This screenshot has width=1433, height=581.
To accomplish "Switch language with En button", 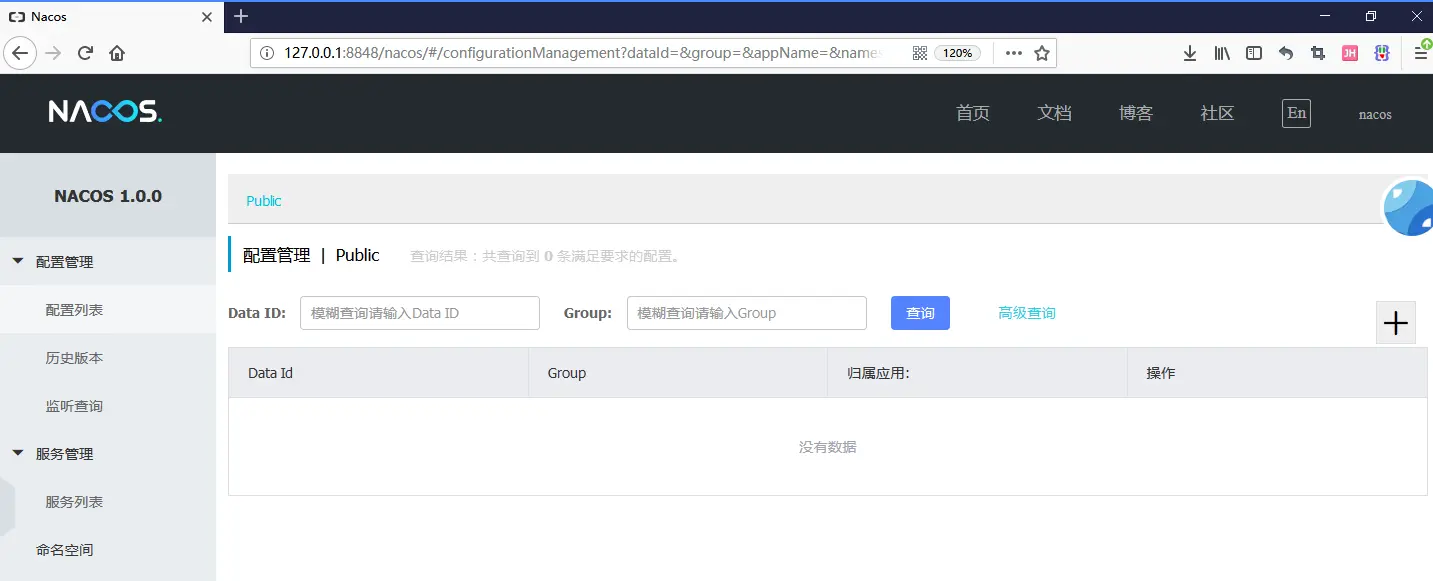I will [x=1296, y=113].
